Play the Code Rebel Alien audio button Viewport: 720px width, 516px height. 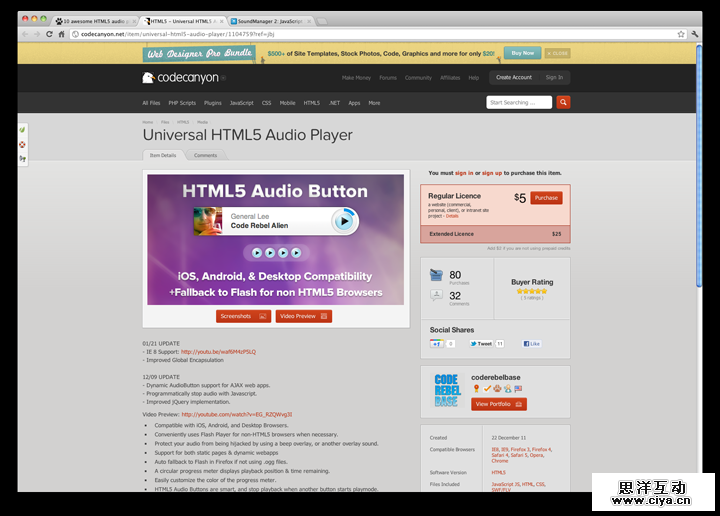tap(344, 221)
